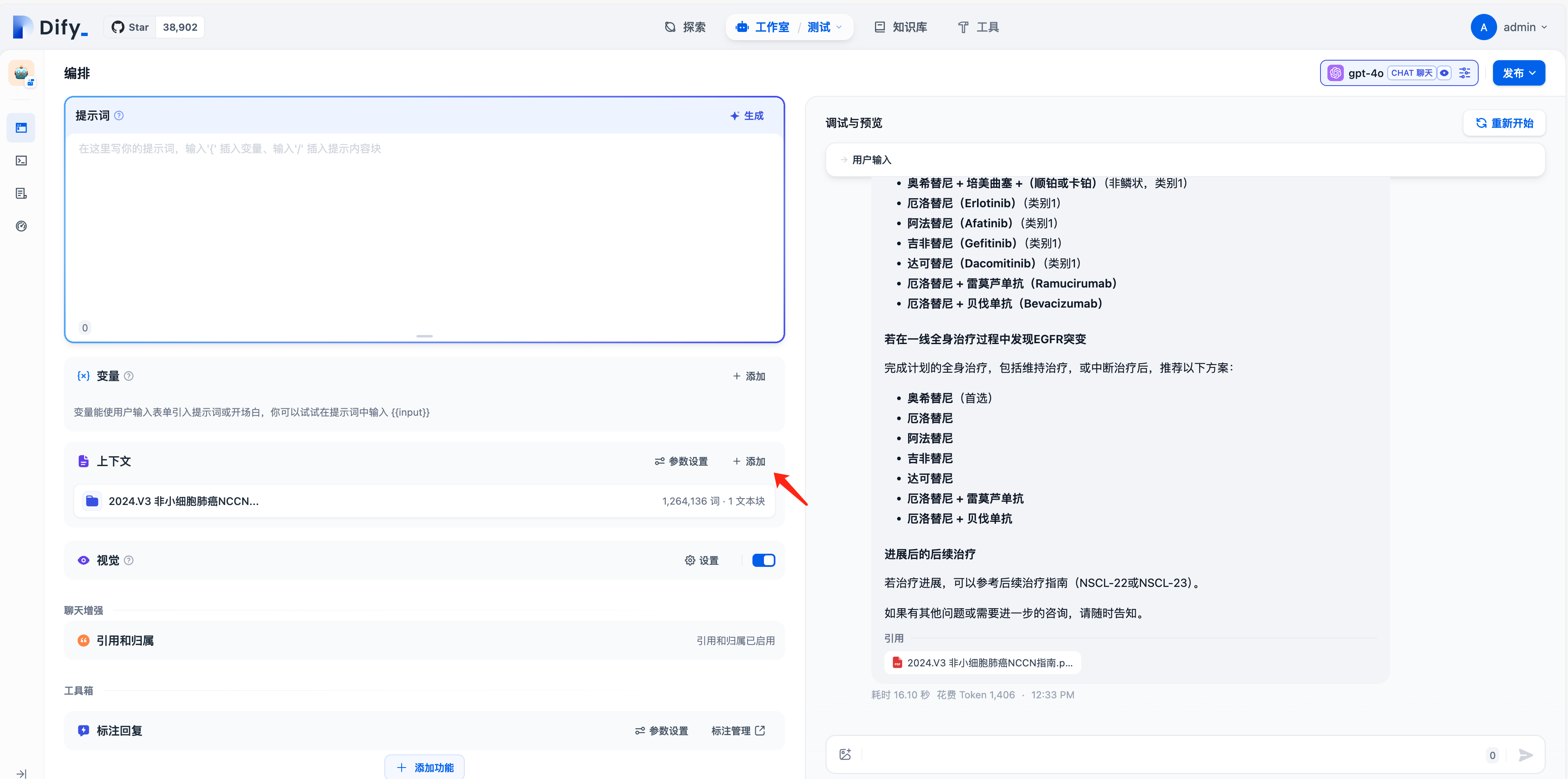
Task: Click the 标注回复 annotation icon
Action: click(83, 730)
